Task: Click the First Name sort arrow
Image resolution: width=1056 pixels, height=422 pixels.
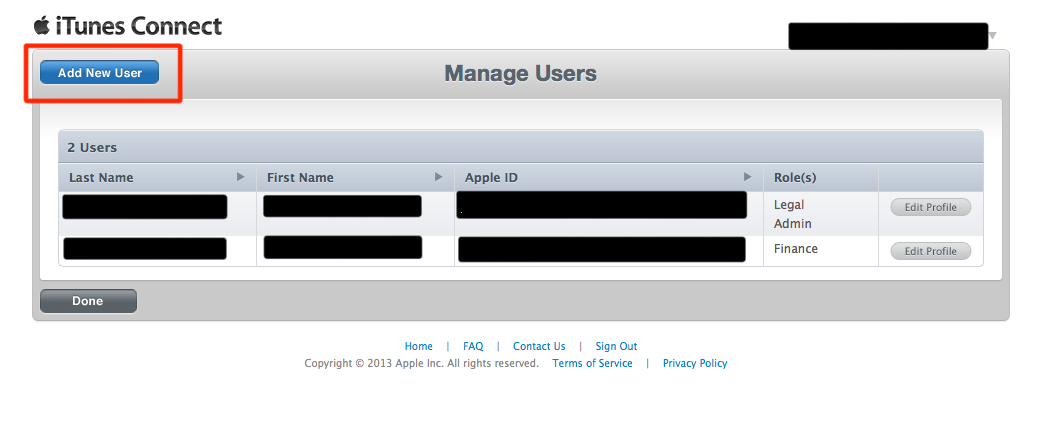Action: coord(439,177)
